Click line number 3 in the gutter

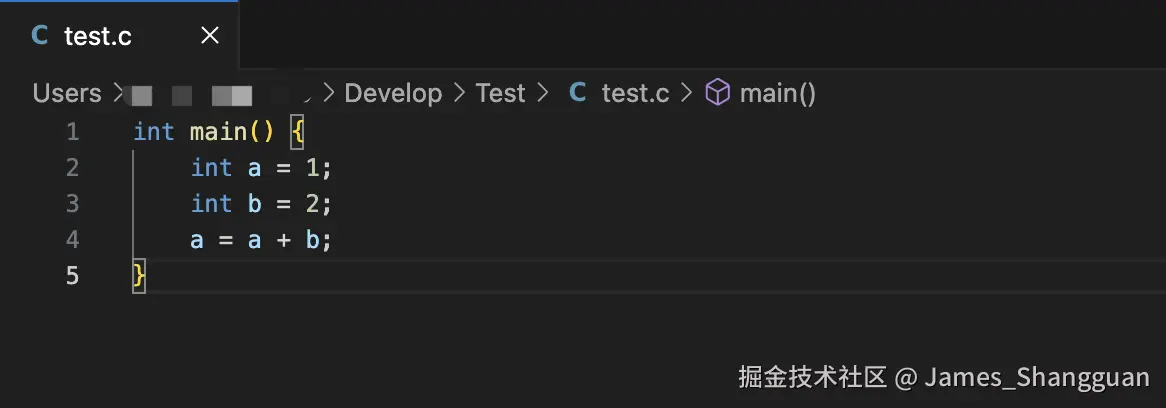click(72, 203)
